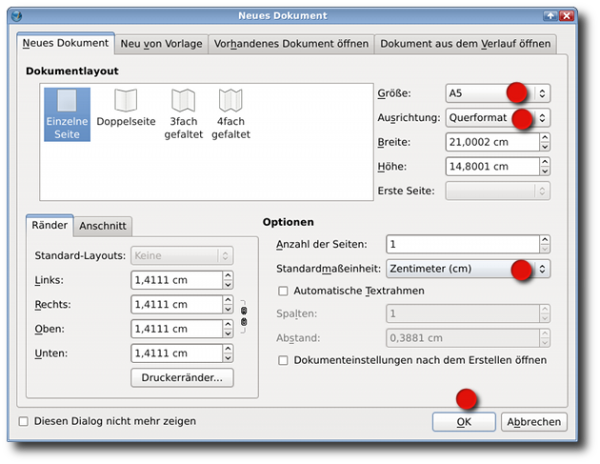Tick Diesen Dialog nicht mehr zeigen
Image resolution: width=600 pixels, height=464 pixels.
tap(24, 421)
